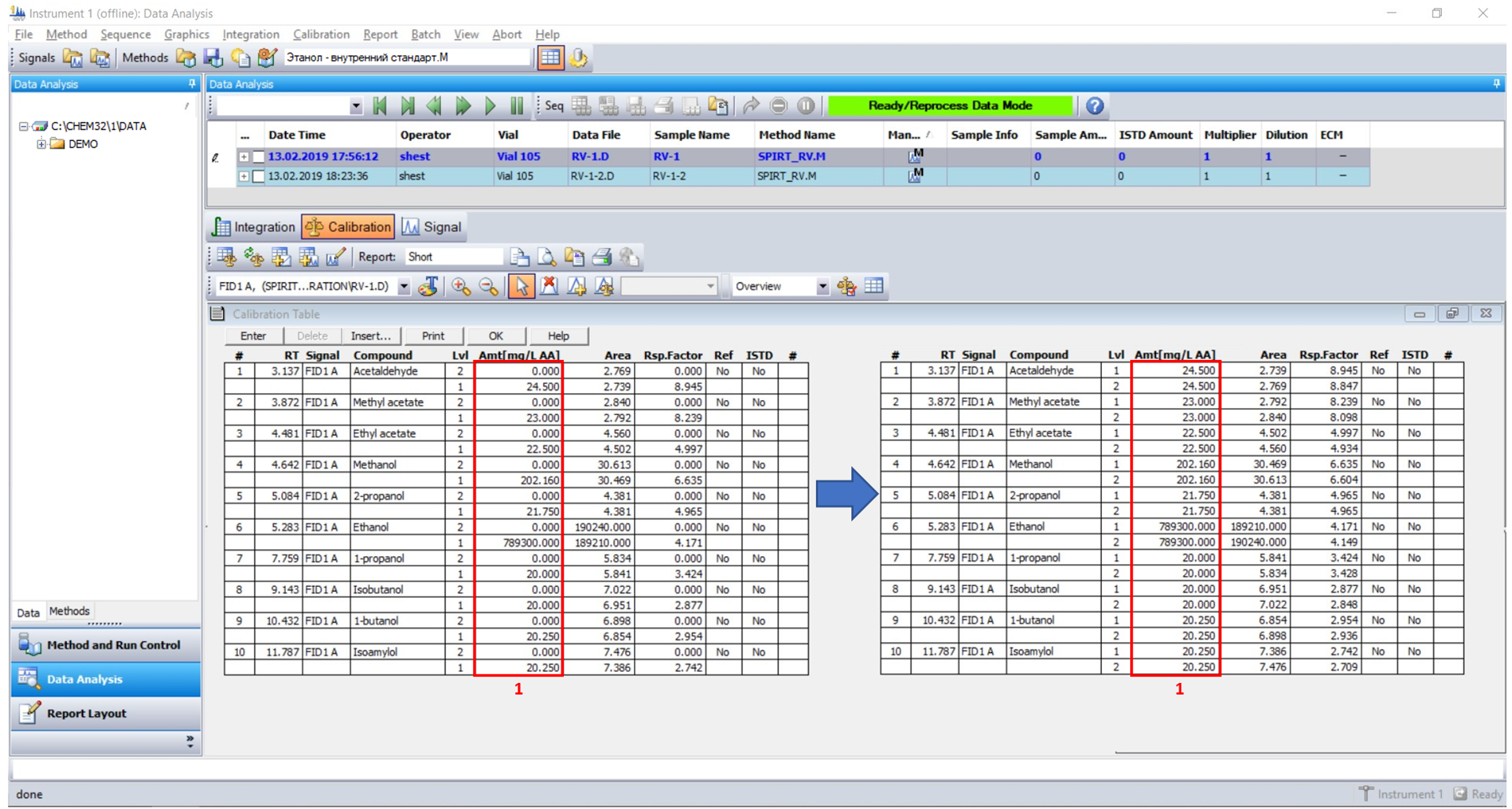Tick the checkbox for run RV-1-2.D
1512x809 pixels.
258,176
